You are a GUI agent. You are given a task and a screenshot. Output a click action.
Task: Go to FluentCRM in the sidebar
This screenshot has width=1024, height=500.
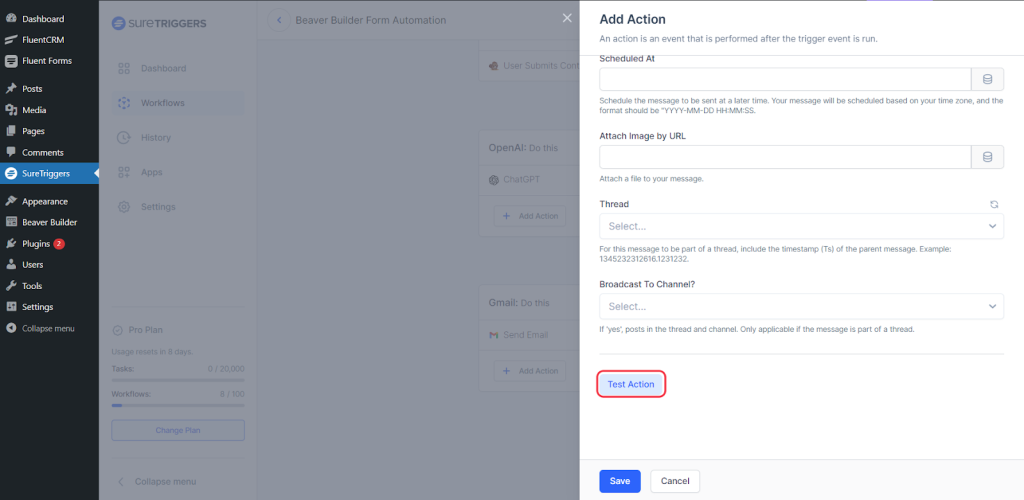pyautogui.click(x=42, y=40)
